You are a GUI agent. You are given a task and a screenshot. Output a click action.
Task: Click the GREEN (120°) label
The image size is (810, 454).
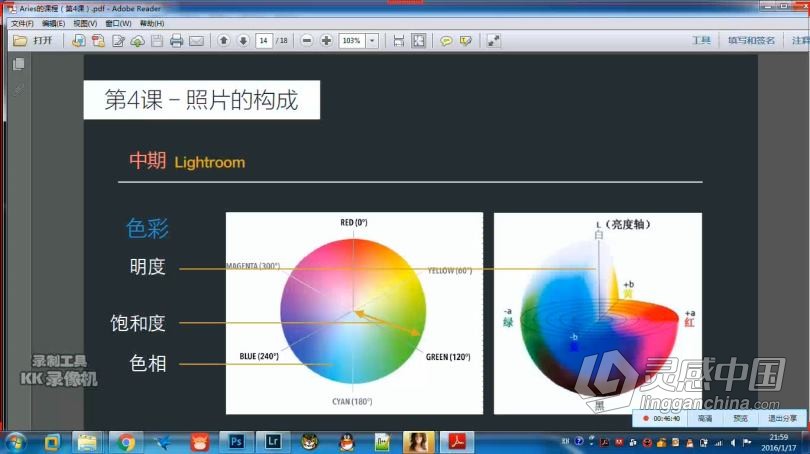click(x=448, y=357)
